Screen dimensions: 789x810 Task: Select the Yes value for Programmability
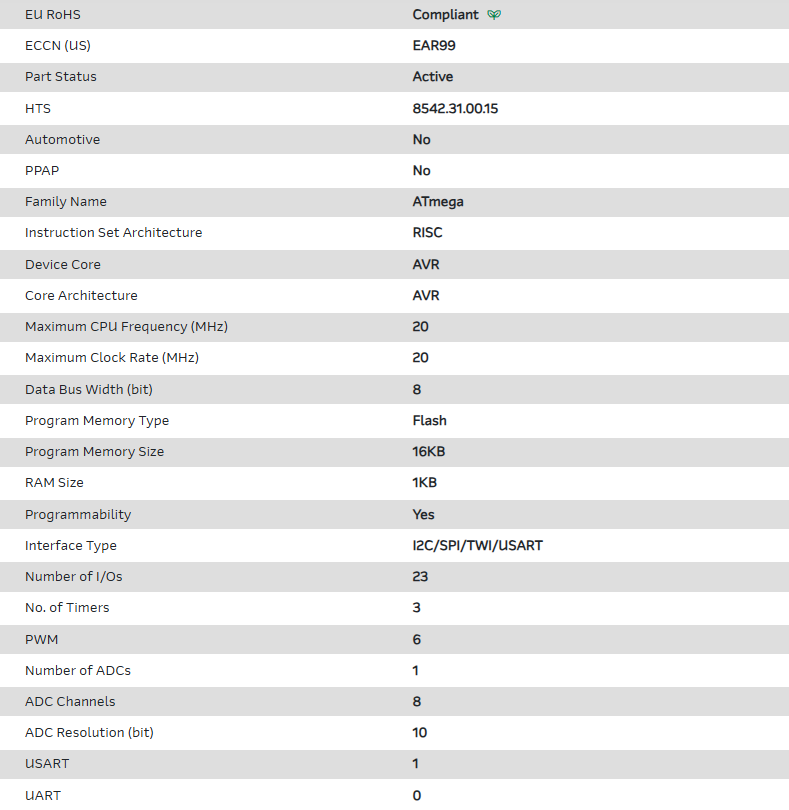point(423,515)
